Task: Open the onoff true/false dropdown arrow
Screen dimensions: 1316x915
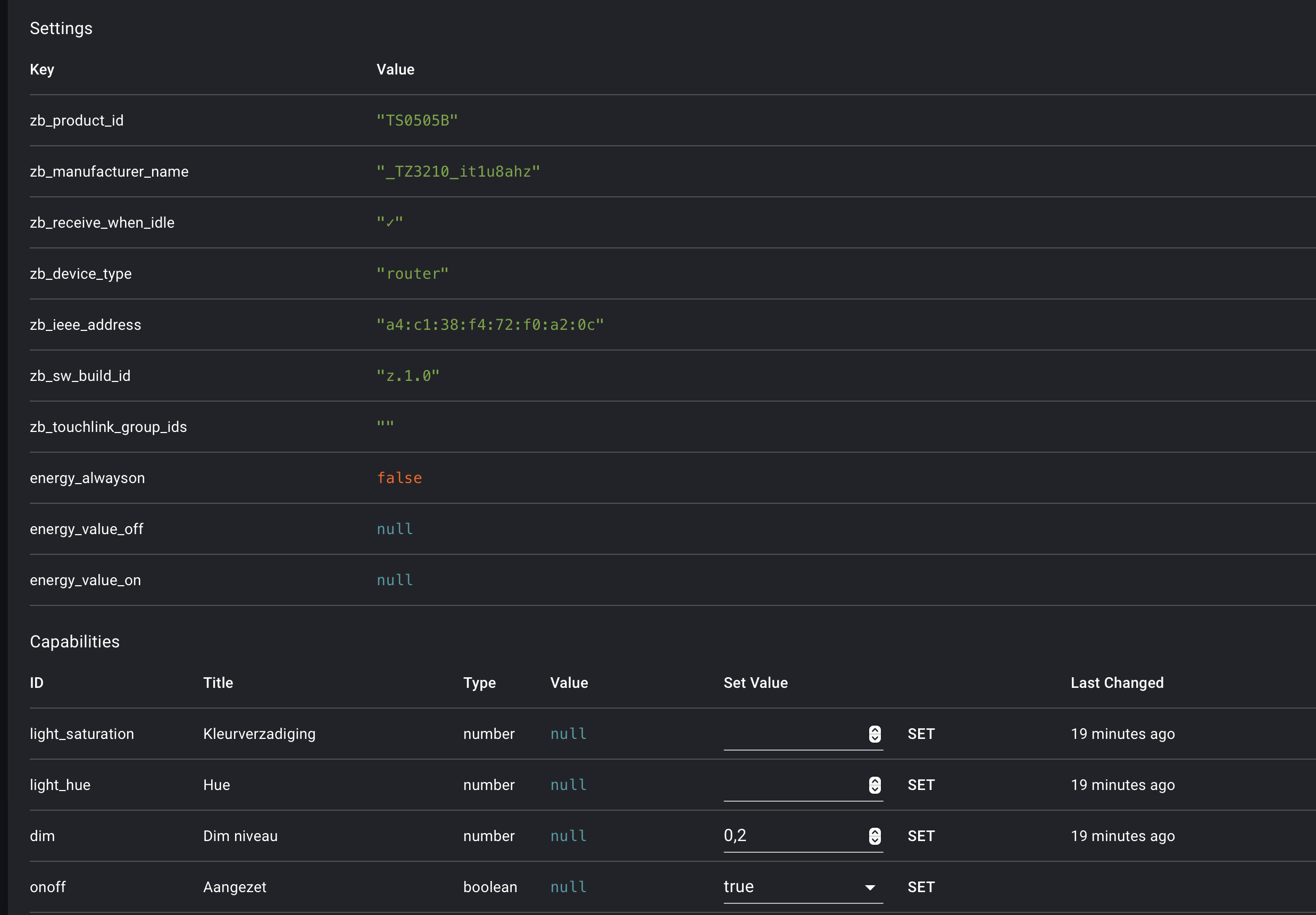Action: [870, 887]
